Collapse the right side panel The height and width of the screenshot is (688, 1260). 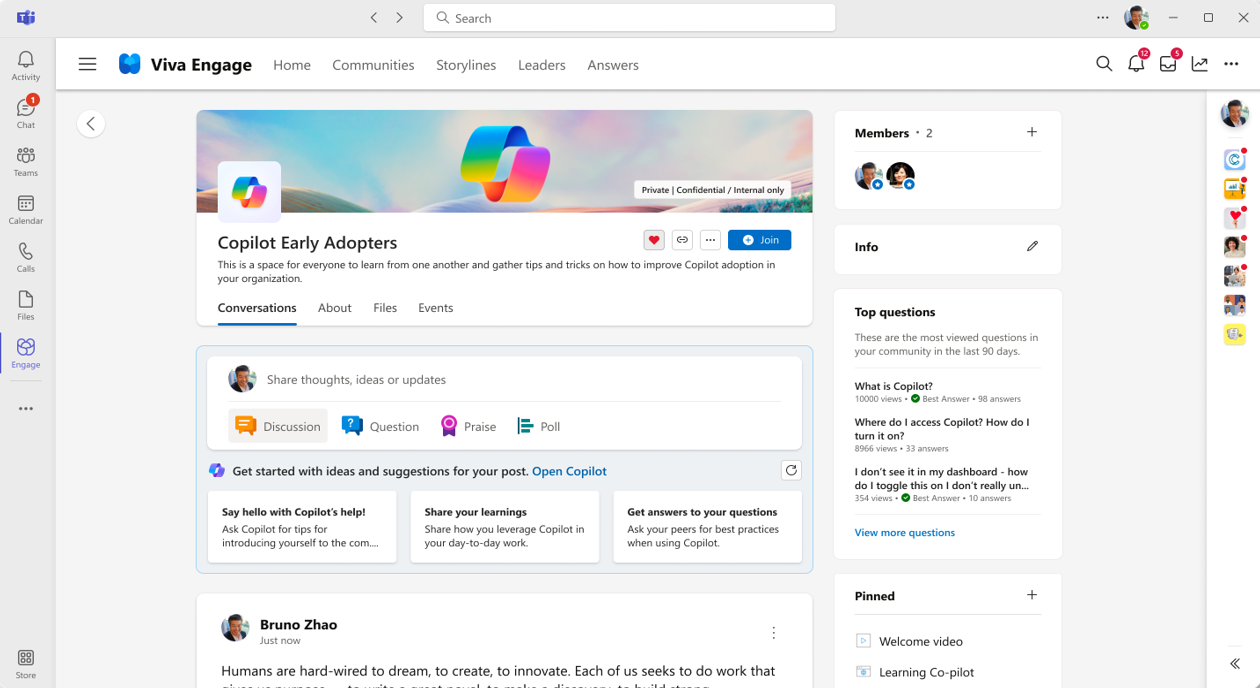tap(1234, 663)
